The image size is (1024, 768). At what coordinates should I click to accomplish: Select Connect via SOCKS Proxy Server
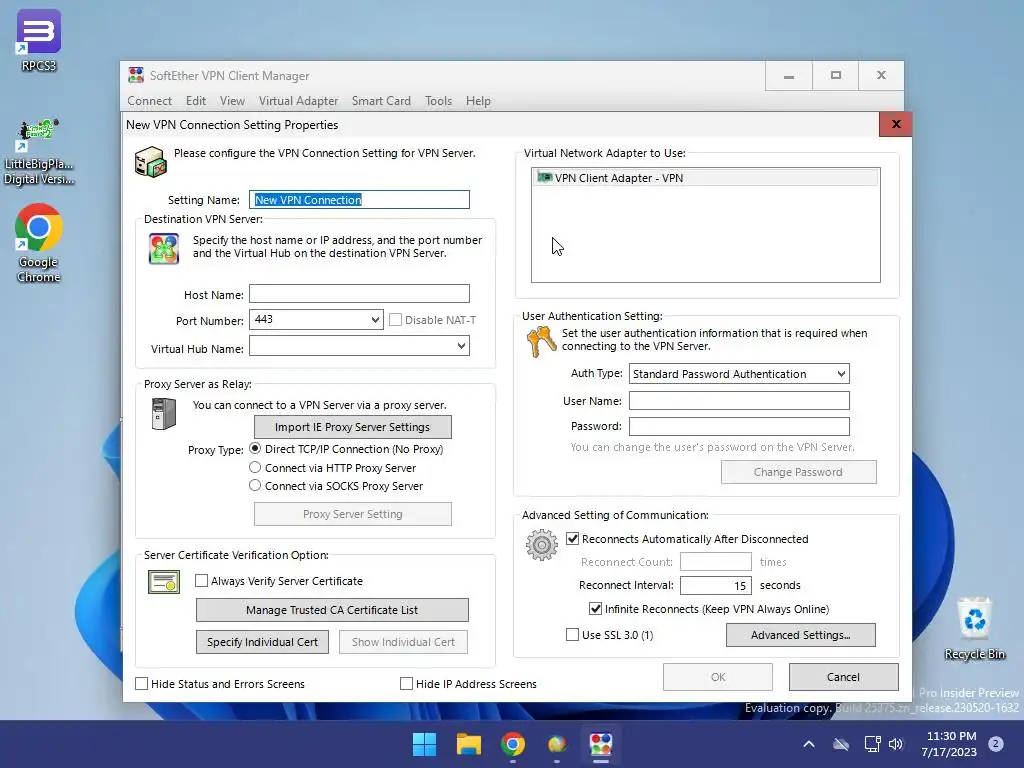click(255, 485)
